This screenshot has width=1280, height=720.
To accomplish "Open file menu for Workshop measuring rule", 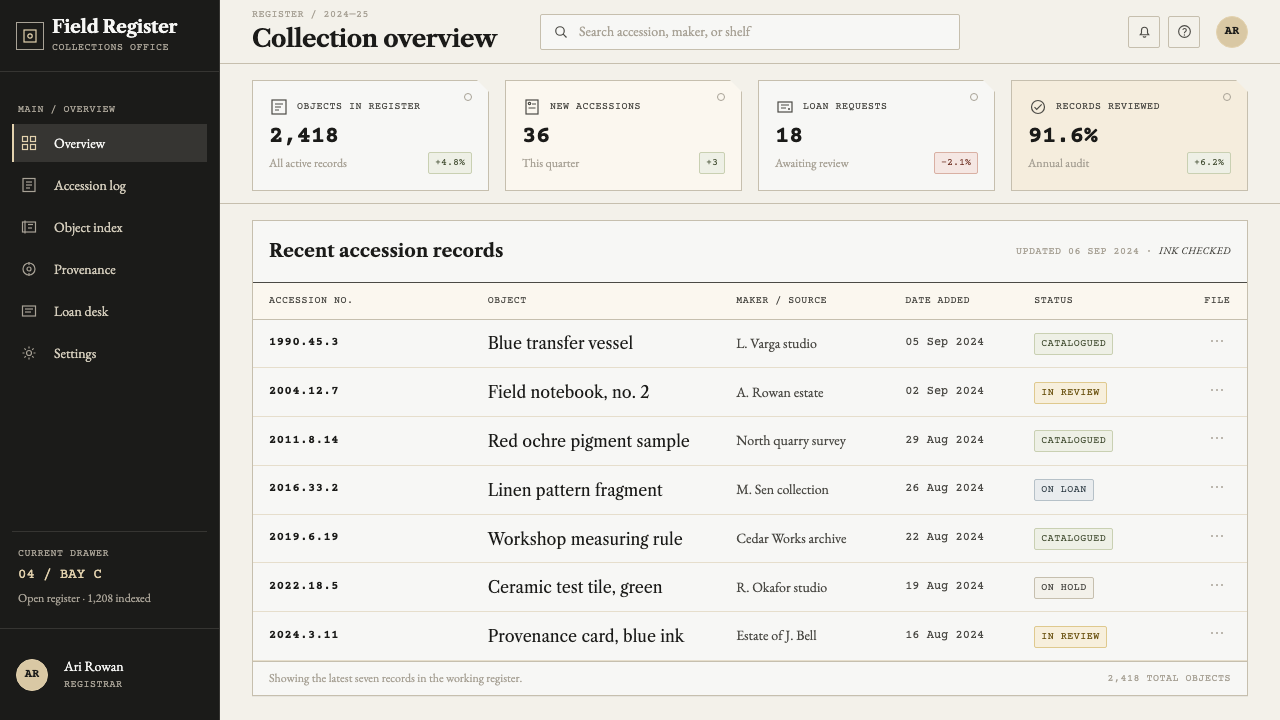I will (1217, 536).
